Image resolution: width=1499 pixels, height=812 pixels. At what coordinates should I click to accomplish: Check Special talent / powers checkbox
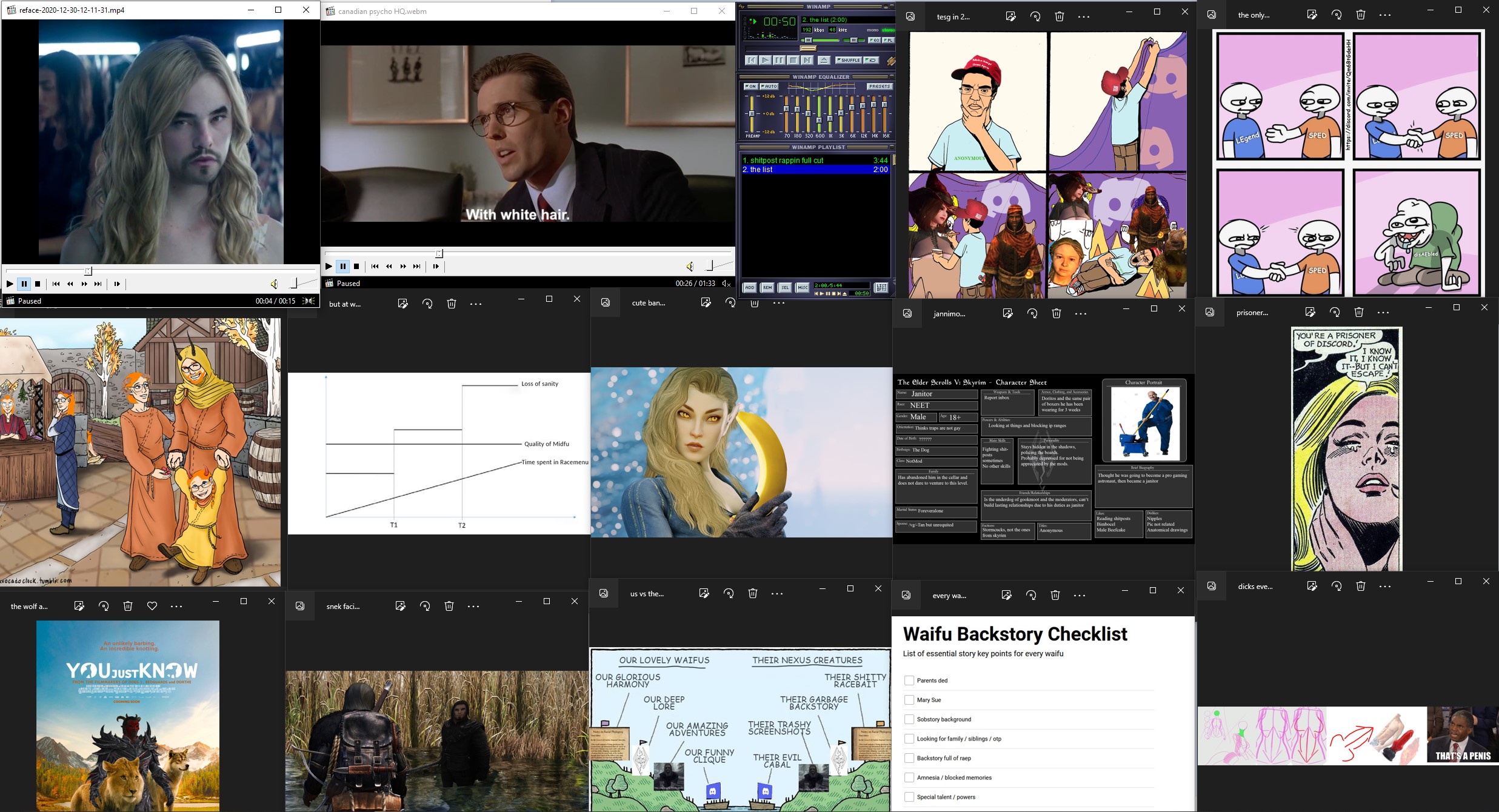coord(909,797)
